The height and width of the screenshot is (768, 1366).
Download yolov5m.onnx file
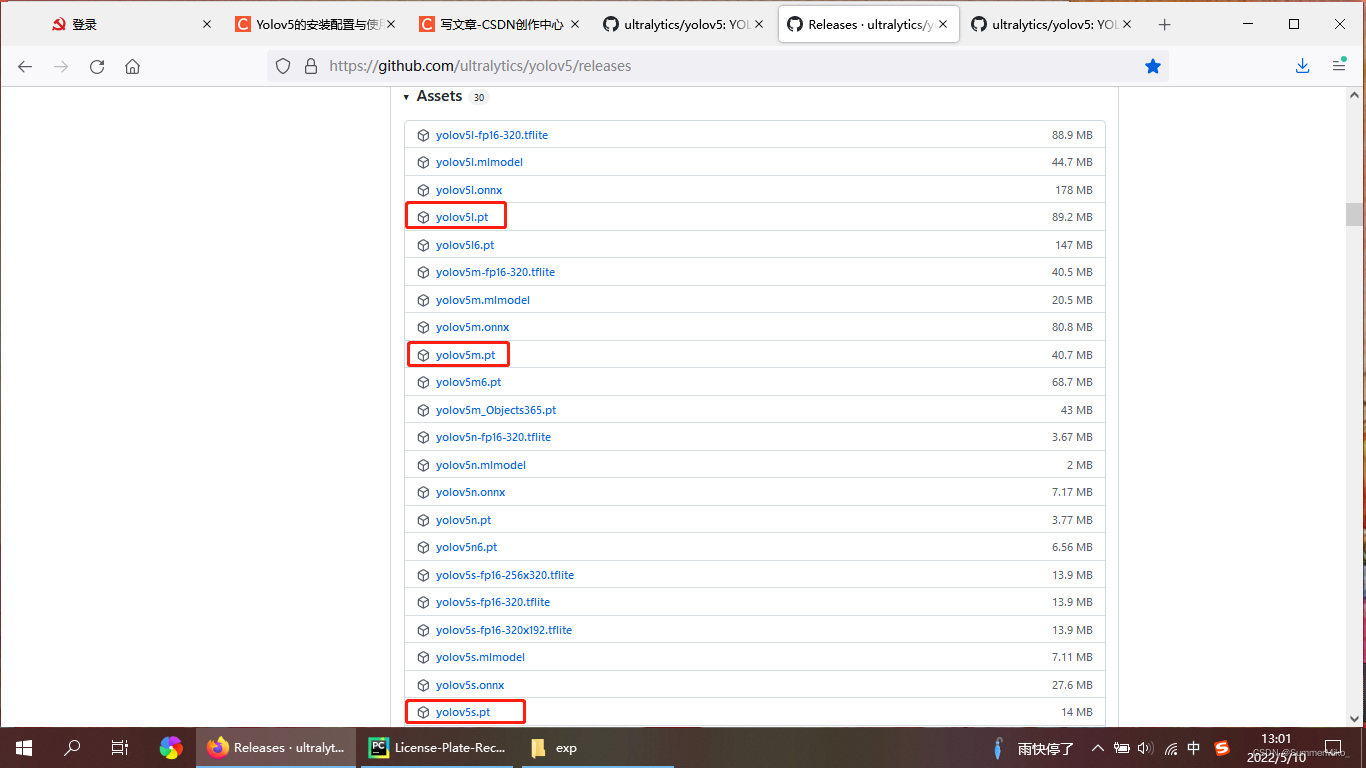point(473,327)
